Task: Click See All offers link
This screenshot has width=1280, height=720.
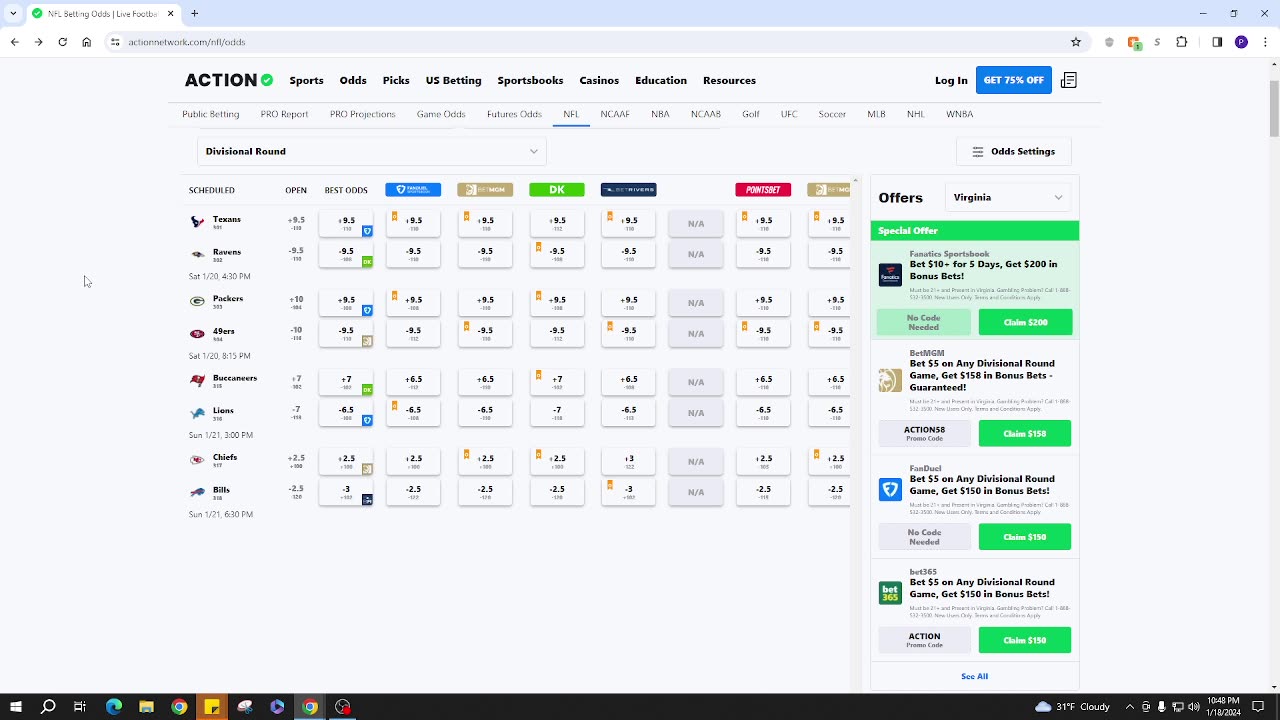Action: point(974,676)
